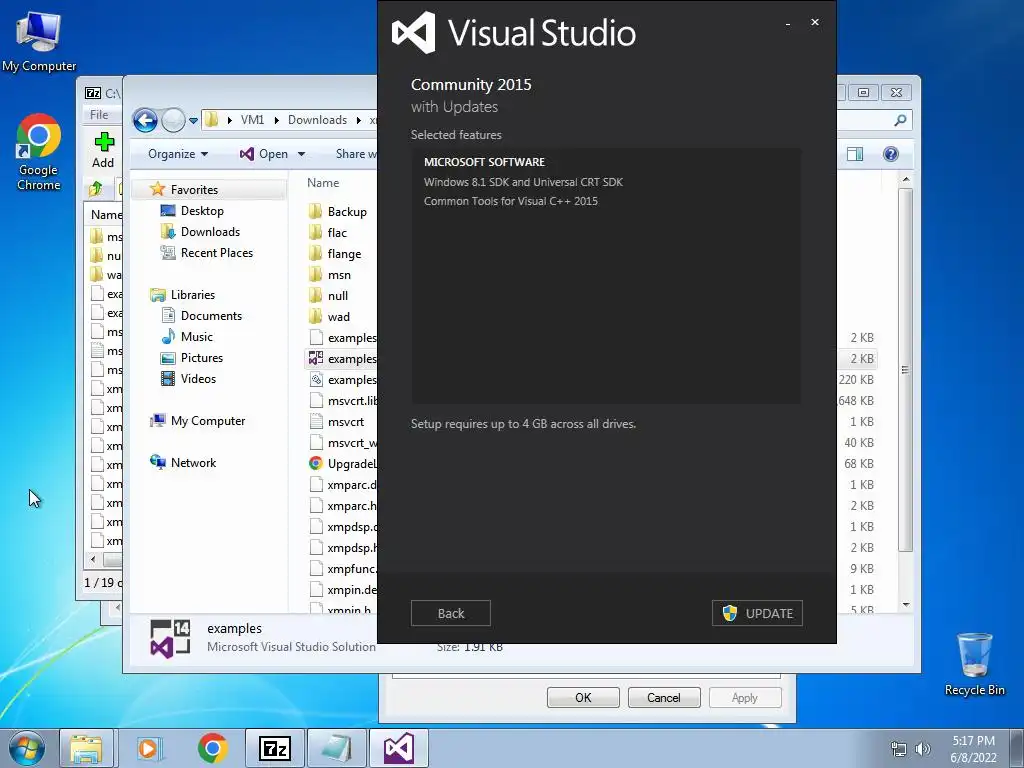
Task: Click the Explorer vertical scrollbar thumb
Action: click(905, 370)
